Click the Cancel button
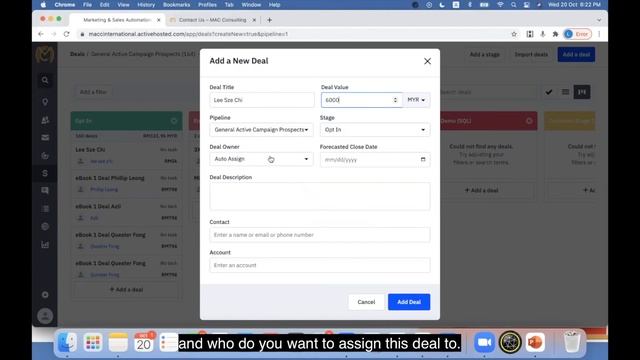640x360 pixels. coord(366,302)
